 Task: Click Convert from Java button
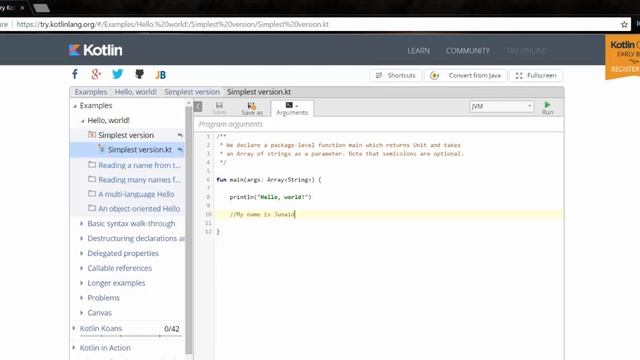[466, 76]
